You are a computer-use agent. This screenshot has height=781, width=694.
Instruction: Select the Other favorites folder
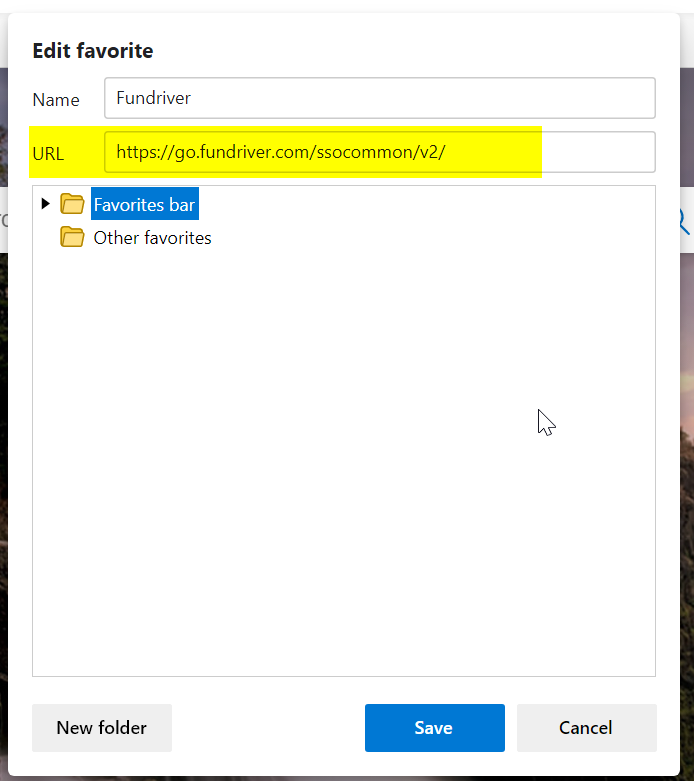tap(152, 238)
